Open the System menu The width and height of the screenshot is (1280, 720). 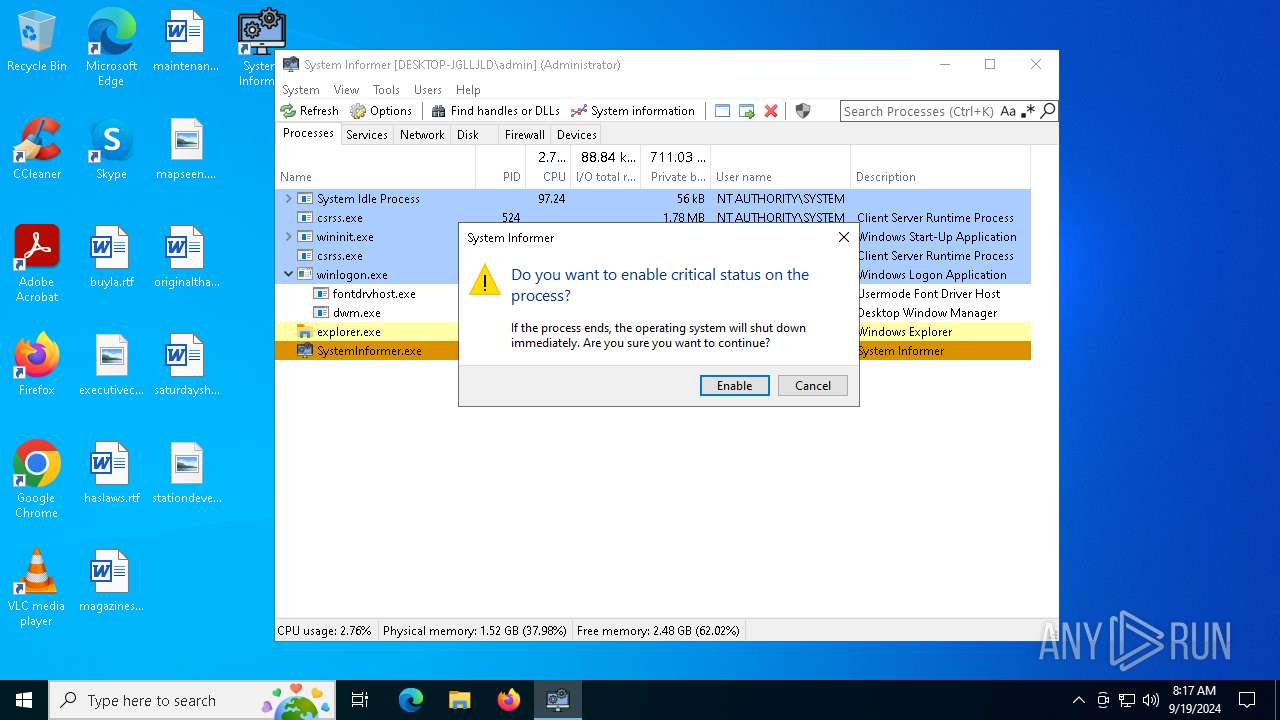[x=301, y=90]
